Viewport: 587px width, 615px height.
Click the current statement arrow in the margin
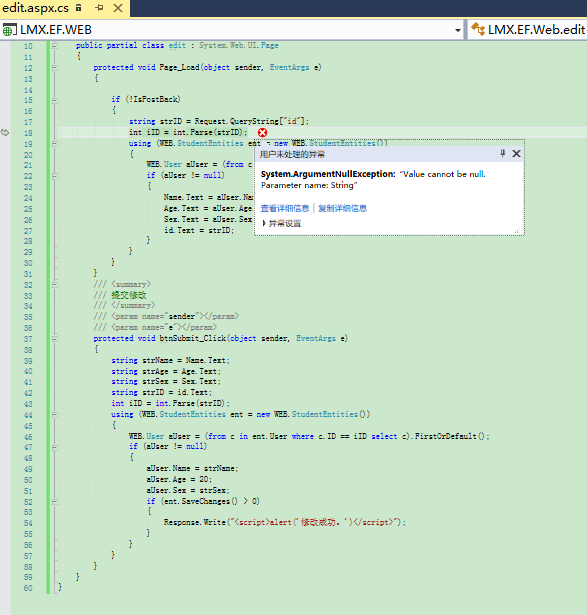tap(5, 133)
